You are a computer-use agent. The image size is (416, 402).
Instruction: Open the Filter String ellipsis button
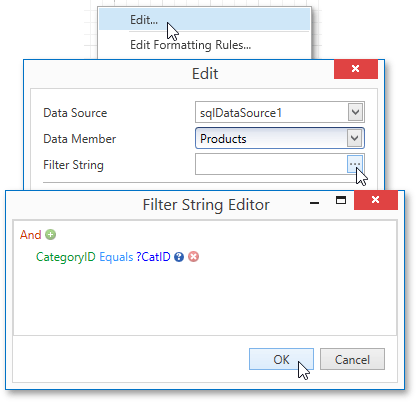coord(355,164)
